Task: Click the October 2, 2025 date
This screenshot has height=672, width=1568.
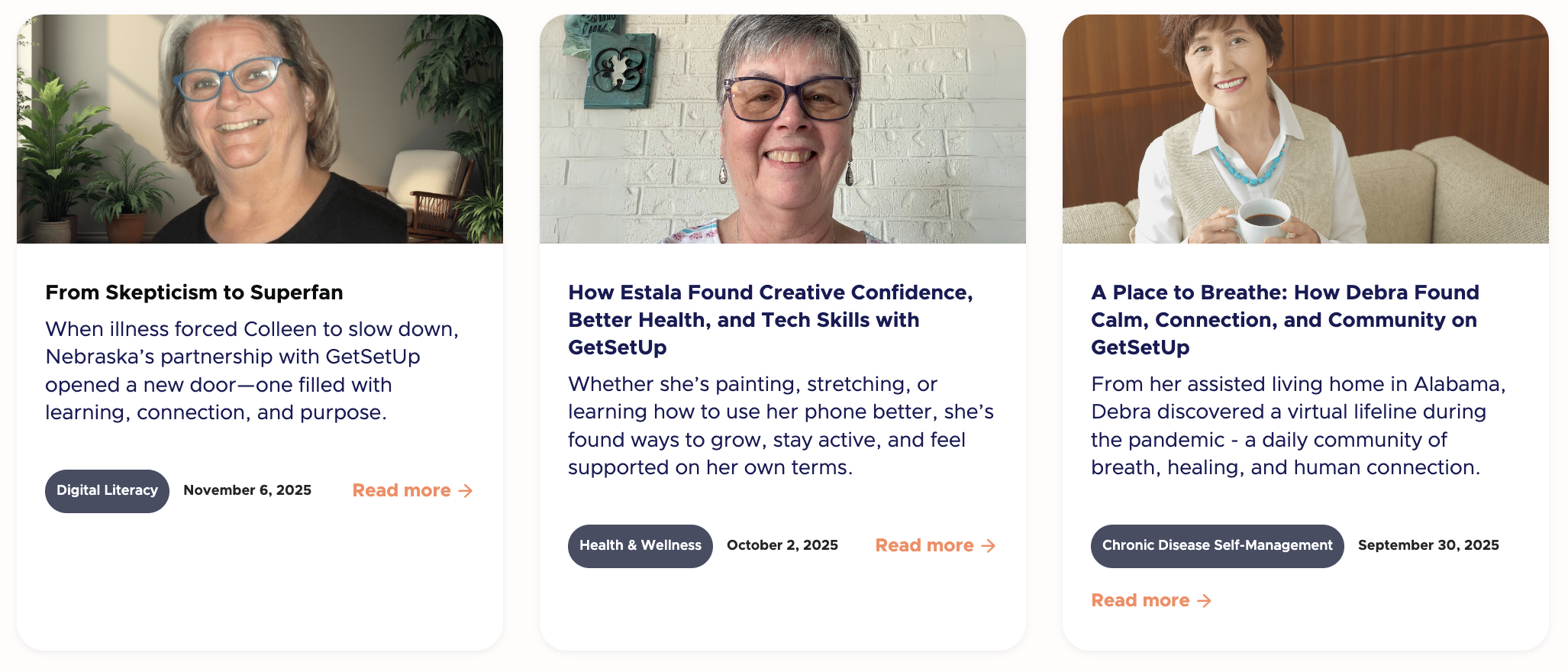Action: coord(782,545)
